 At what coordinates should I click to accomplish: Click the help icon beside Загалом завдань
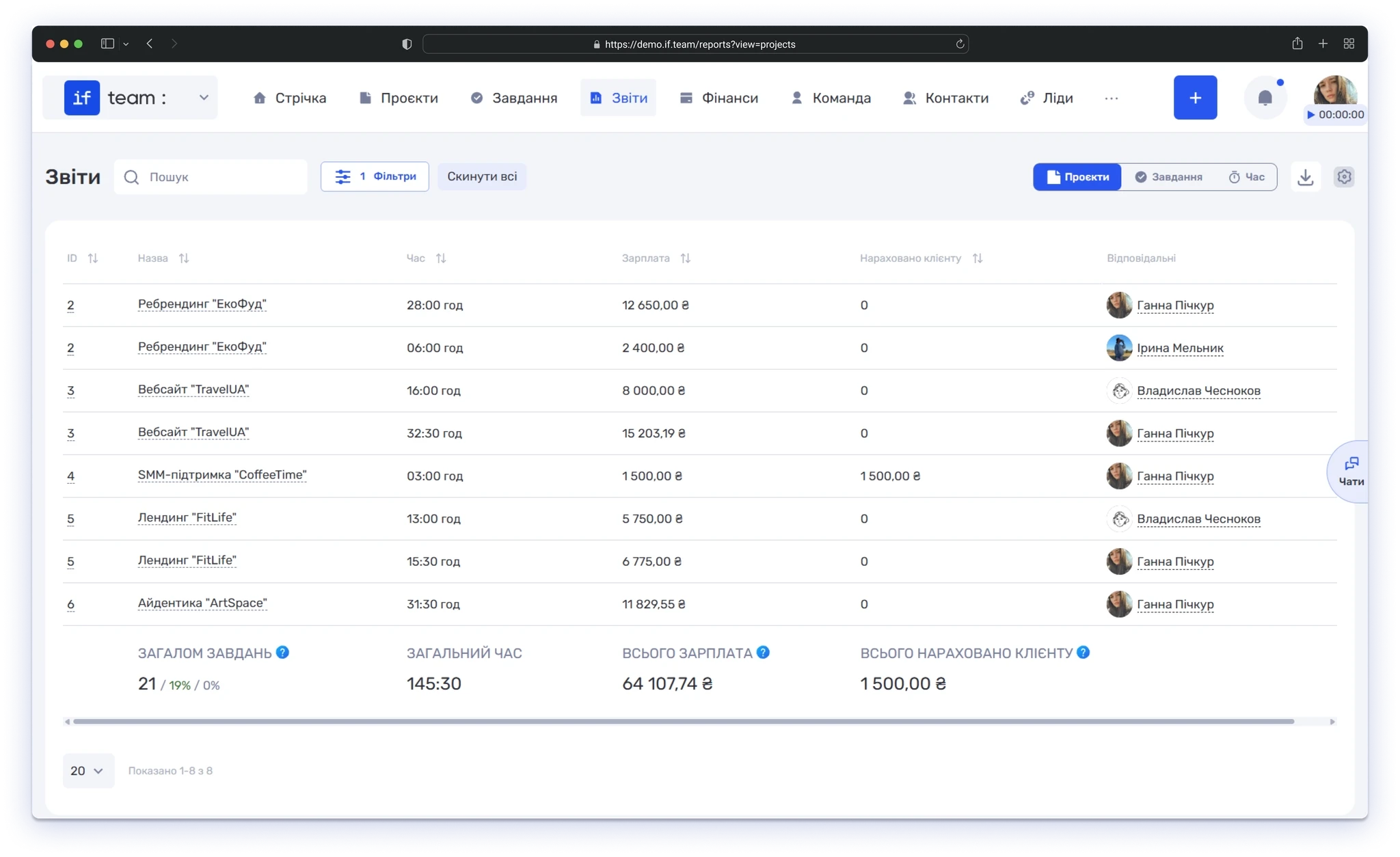[282, 653]
